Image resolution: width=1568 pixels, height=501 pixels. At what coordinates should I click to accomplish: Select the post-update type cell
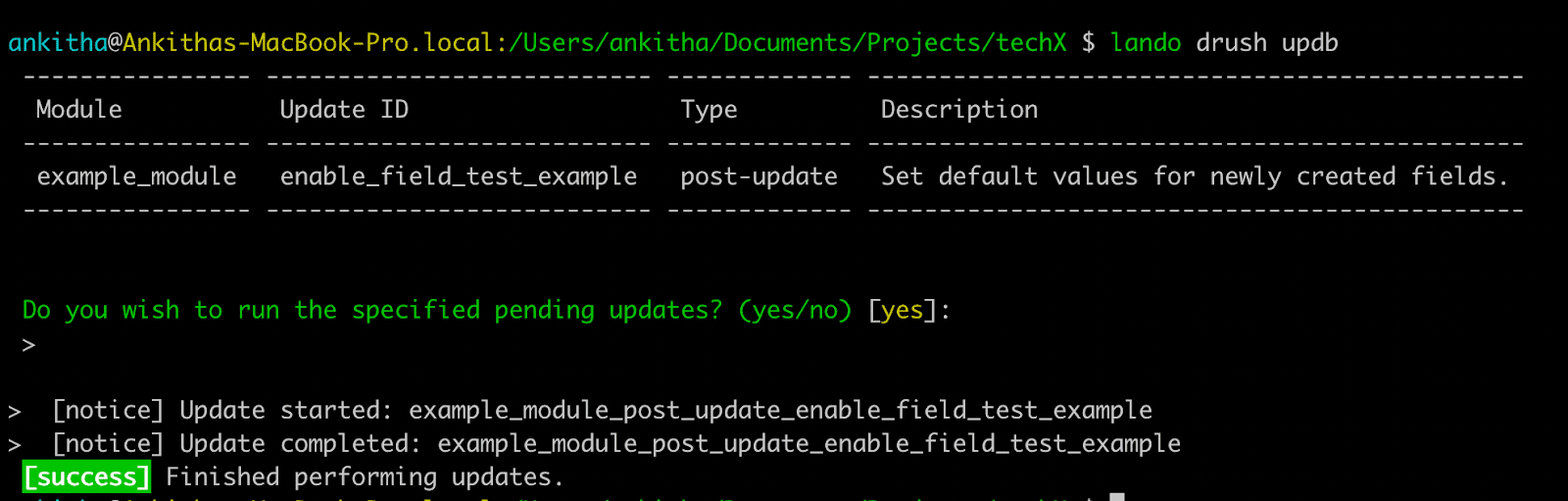click(x=759, y=176)
